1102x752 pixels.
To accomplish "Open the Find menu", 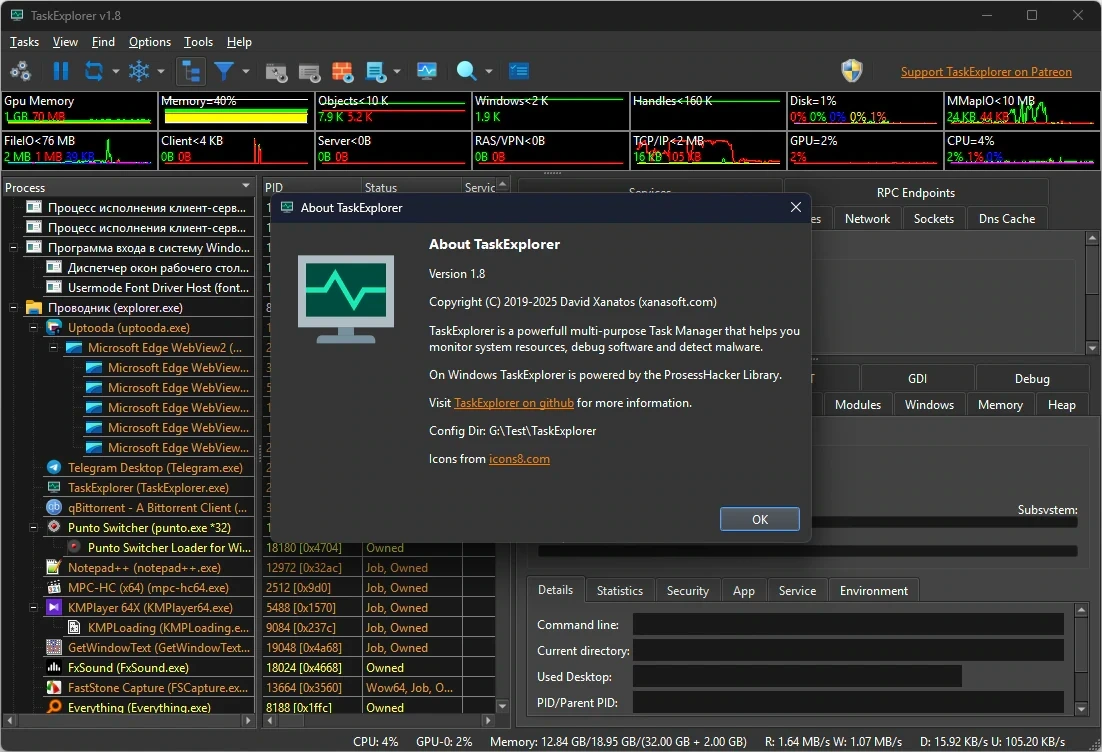I will click(x=103, y=42).
